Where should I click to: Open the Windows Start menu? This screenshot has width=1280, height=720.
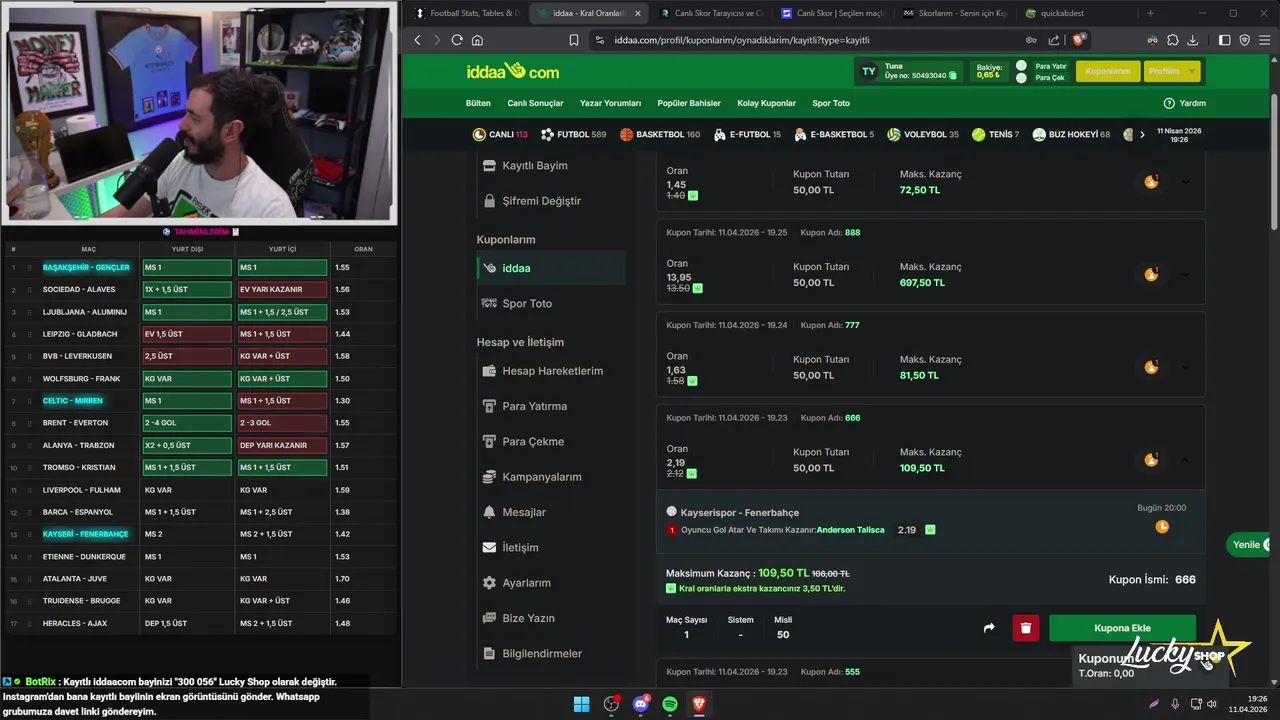tap(581, 704)
